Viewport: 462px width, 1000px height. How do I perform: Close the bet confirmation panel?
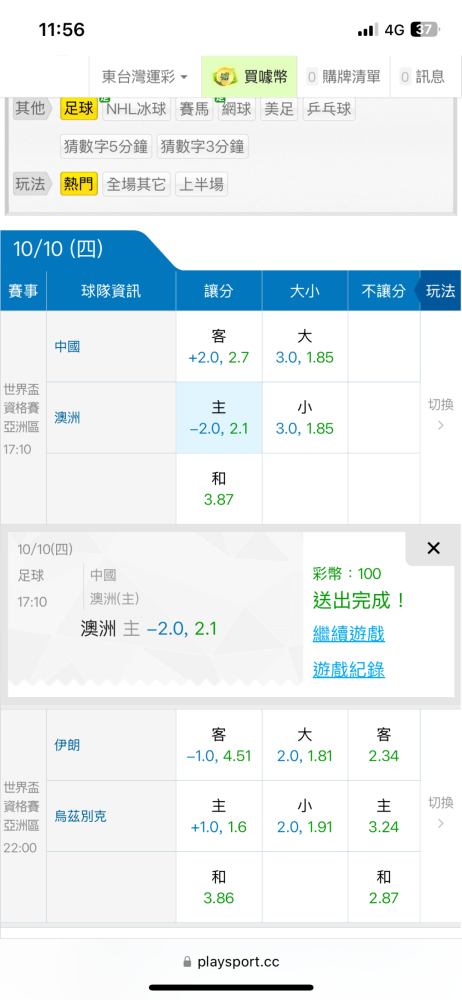[x=433, y=548]
